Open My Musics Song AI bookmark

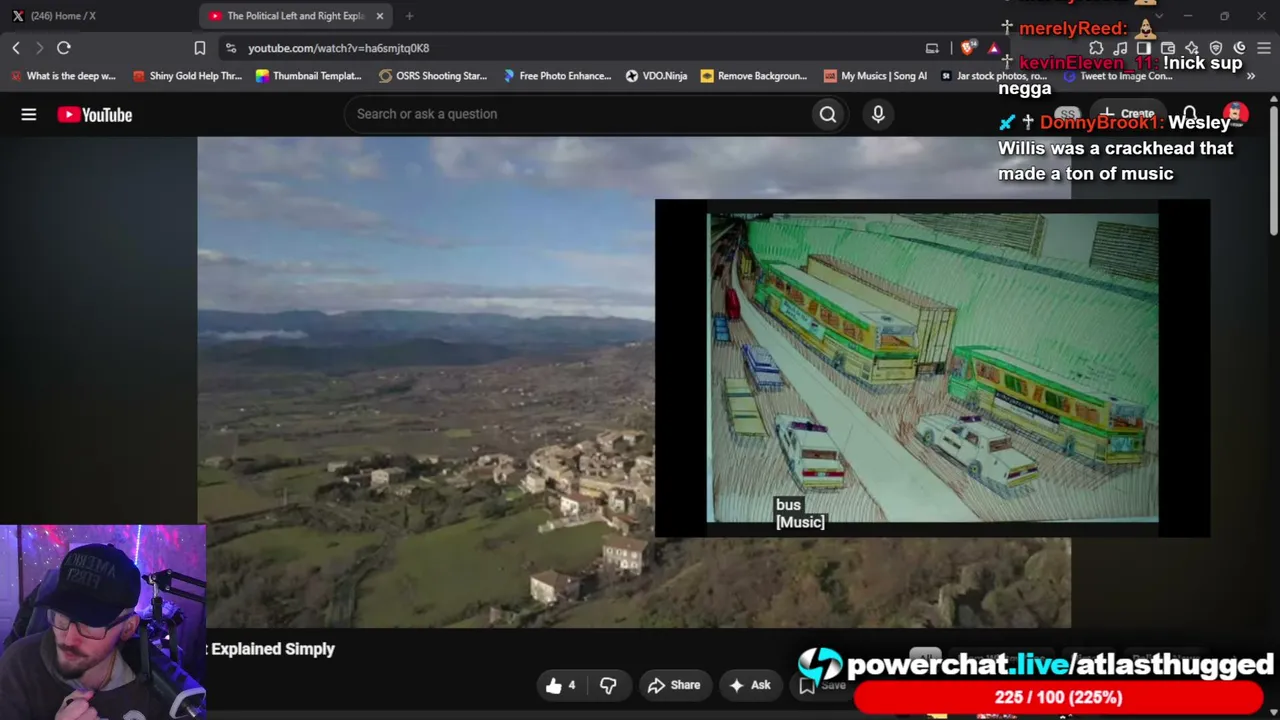pyautogui.click(x=875, y=76)
